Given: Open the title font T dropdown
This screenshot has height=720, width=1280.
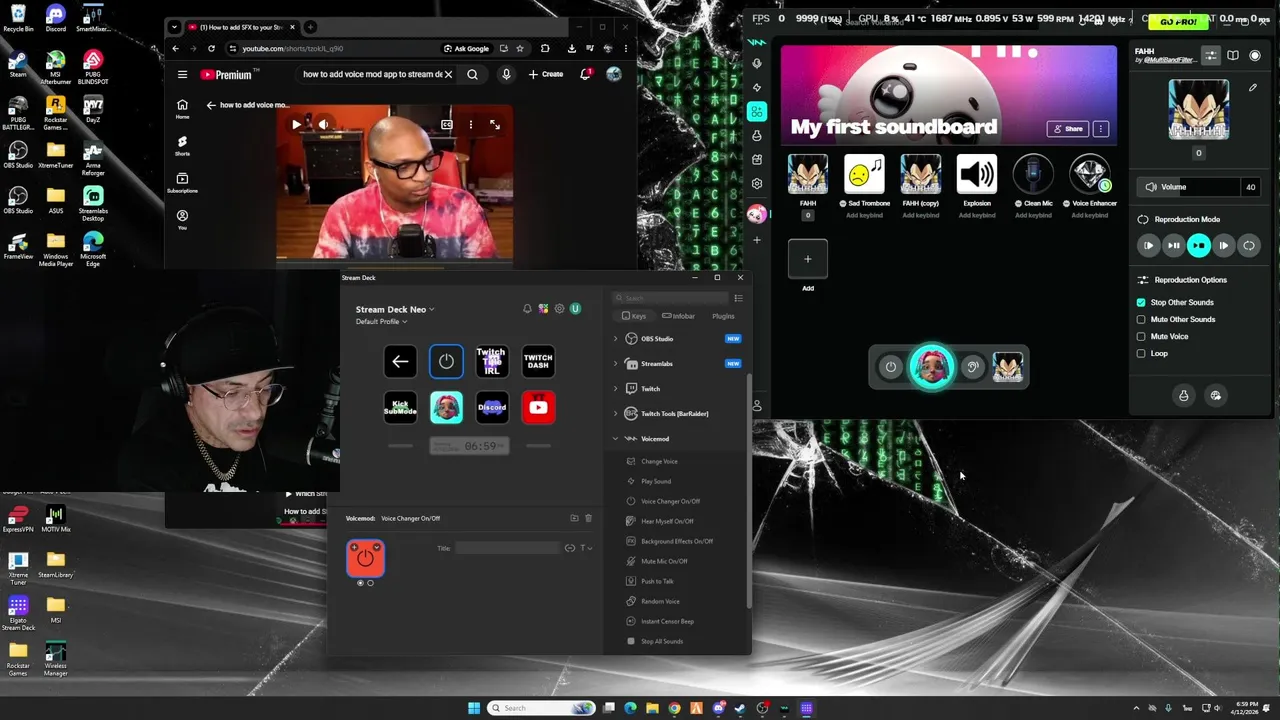Looking at the screenshot, I should [x=587, y=548].
